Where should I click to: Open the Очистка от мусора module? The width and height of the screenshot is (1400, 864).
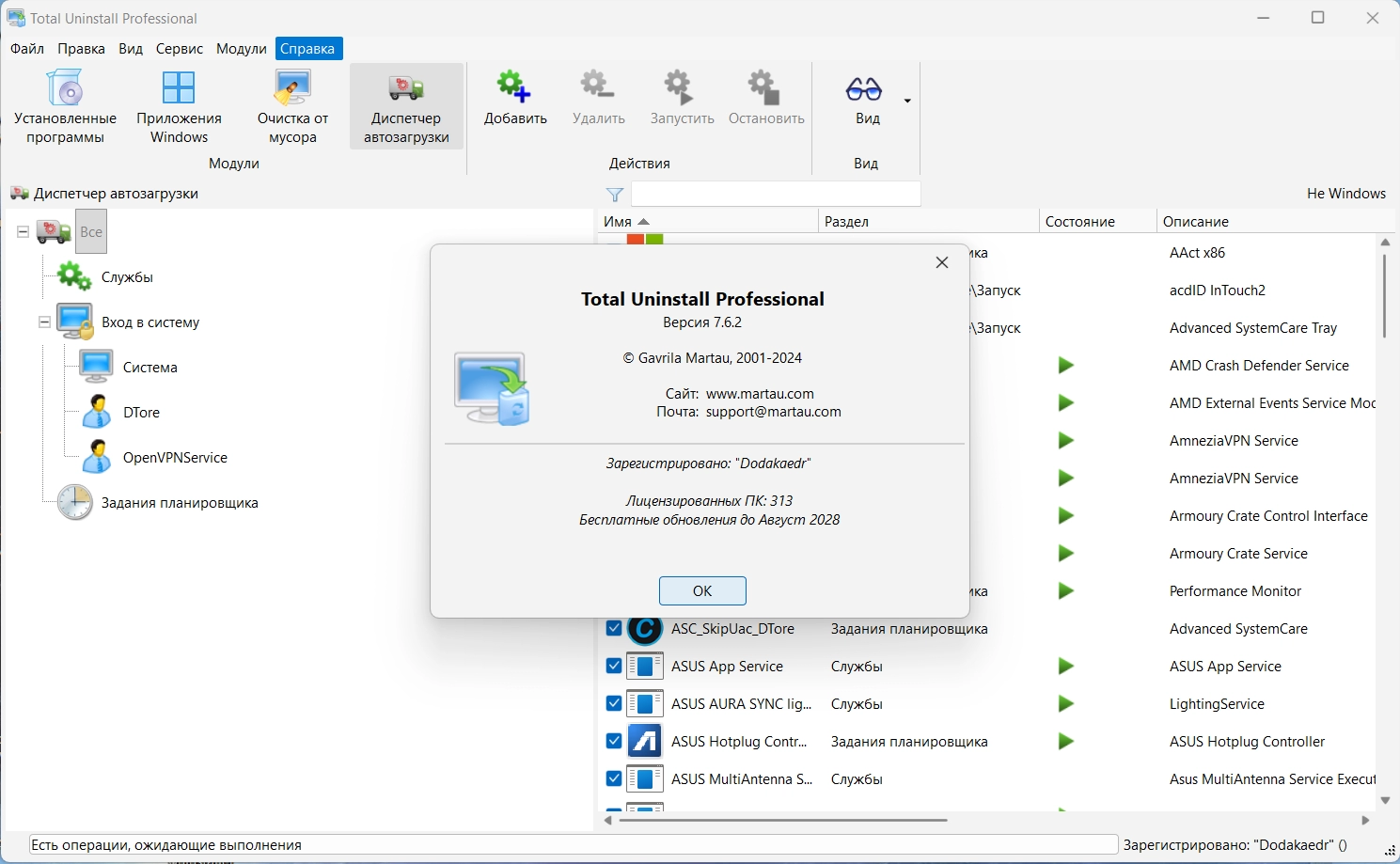292,108
